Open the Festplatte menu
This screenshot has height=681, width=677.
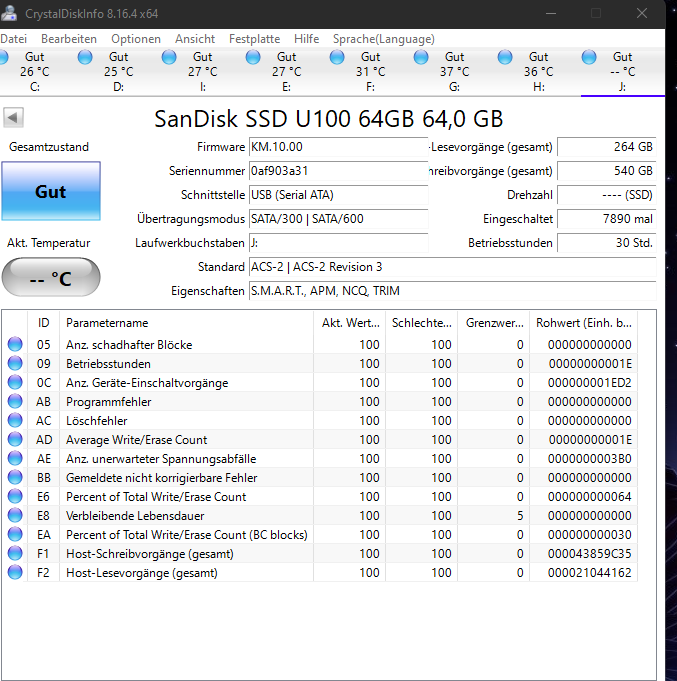pyautogui.click(x=254, y=39)
